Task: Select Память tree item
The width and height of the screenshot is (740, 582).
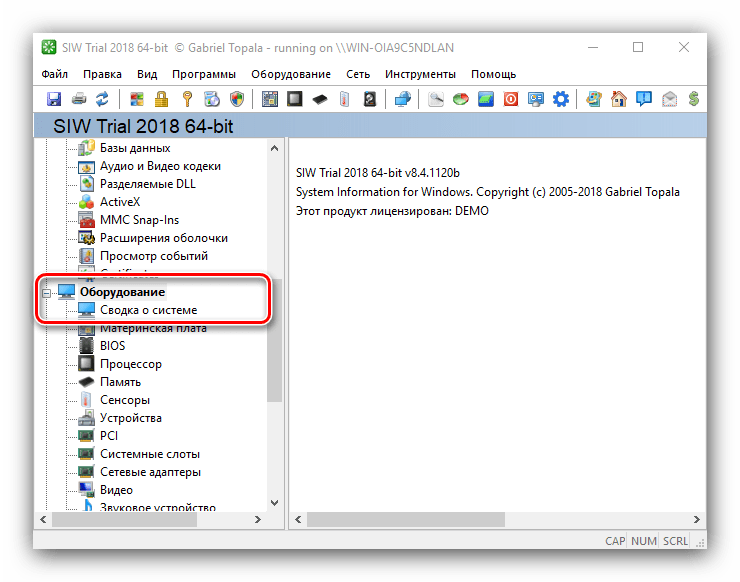Action: [120, 382]
